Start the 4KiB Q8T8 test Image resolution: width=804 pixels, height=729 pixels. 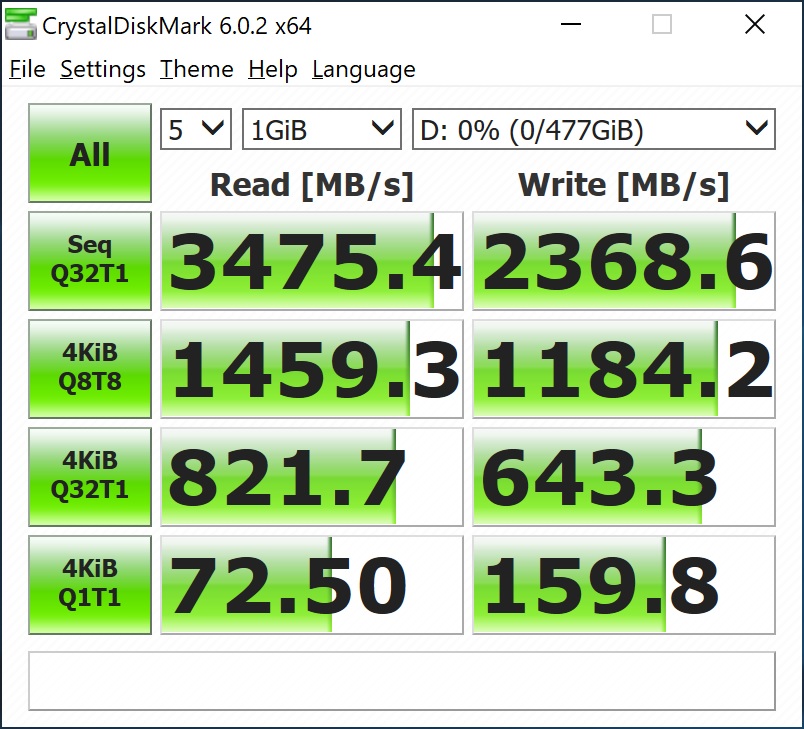tap(90, 369)
